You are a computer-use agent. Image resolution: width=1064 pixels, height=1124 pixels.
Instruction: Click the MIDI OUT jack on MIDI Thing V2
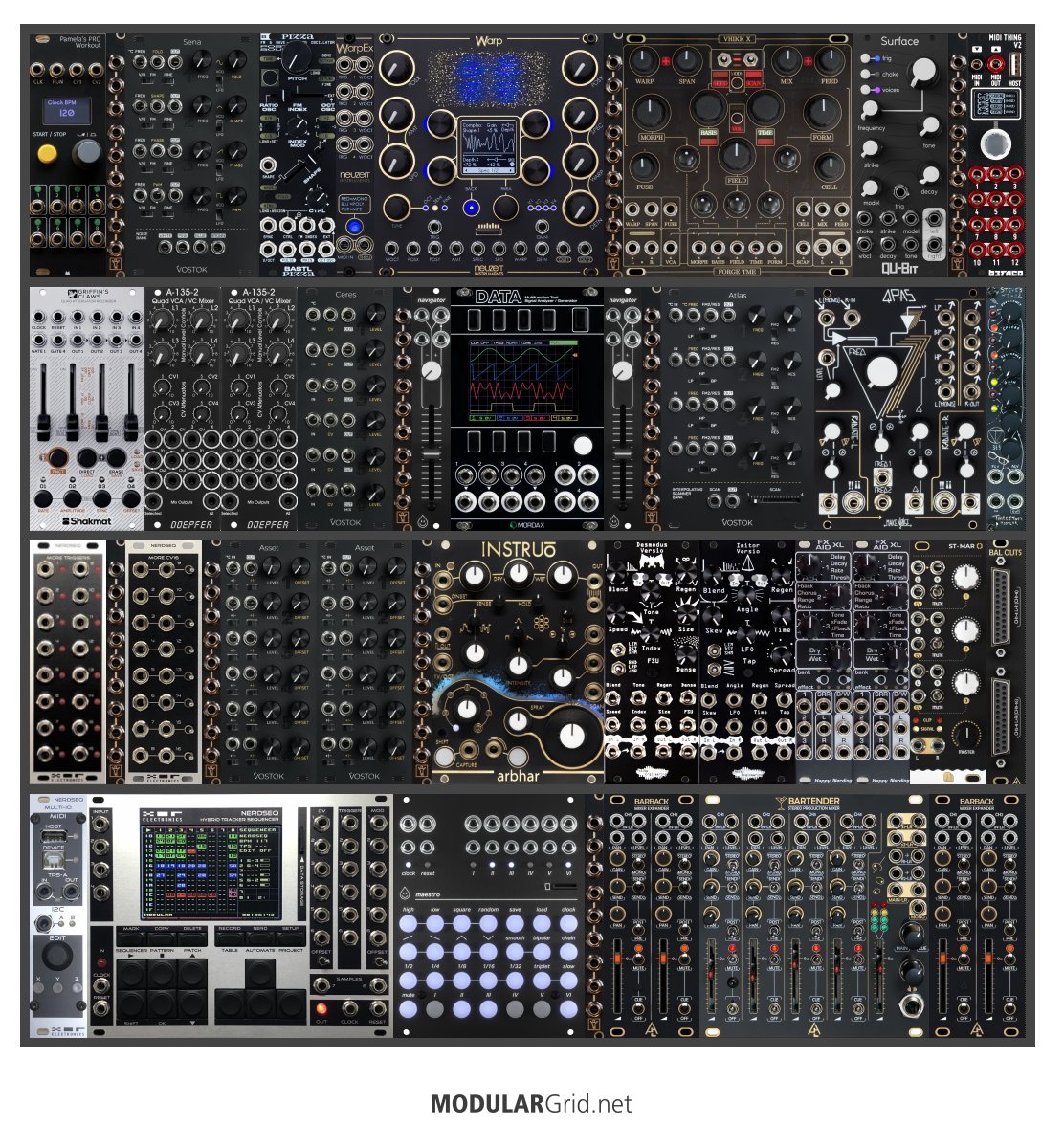997,65
